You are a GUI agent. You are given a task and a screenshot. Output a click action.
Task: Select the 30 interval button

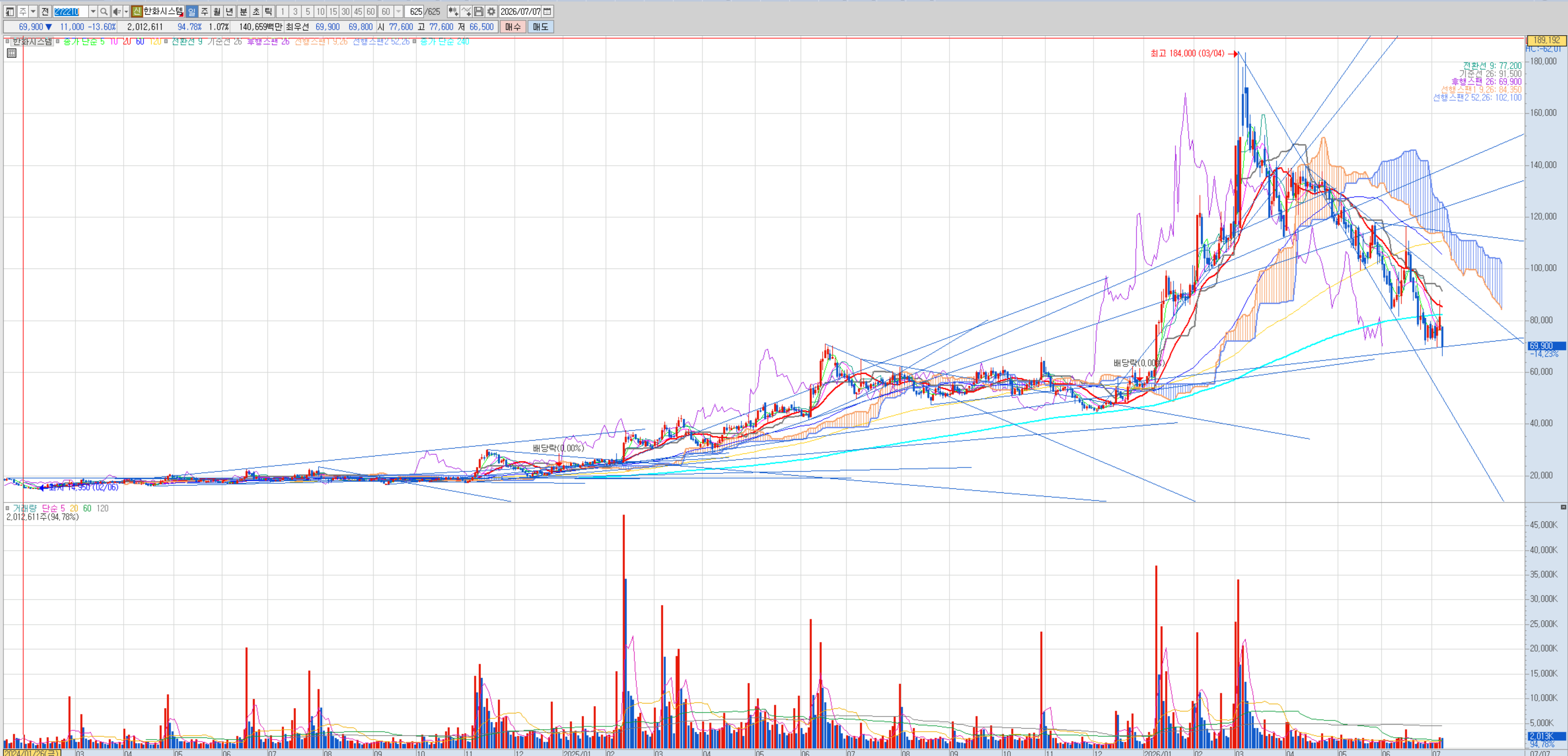(x=345, y=11)
